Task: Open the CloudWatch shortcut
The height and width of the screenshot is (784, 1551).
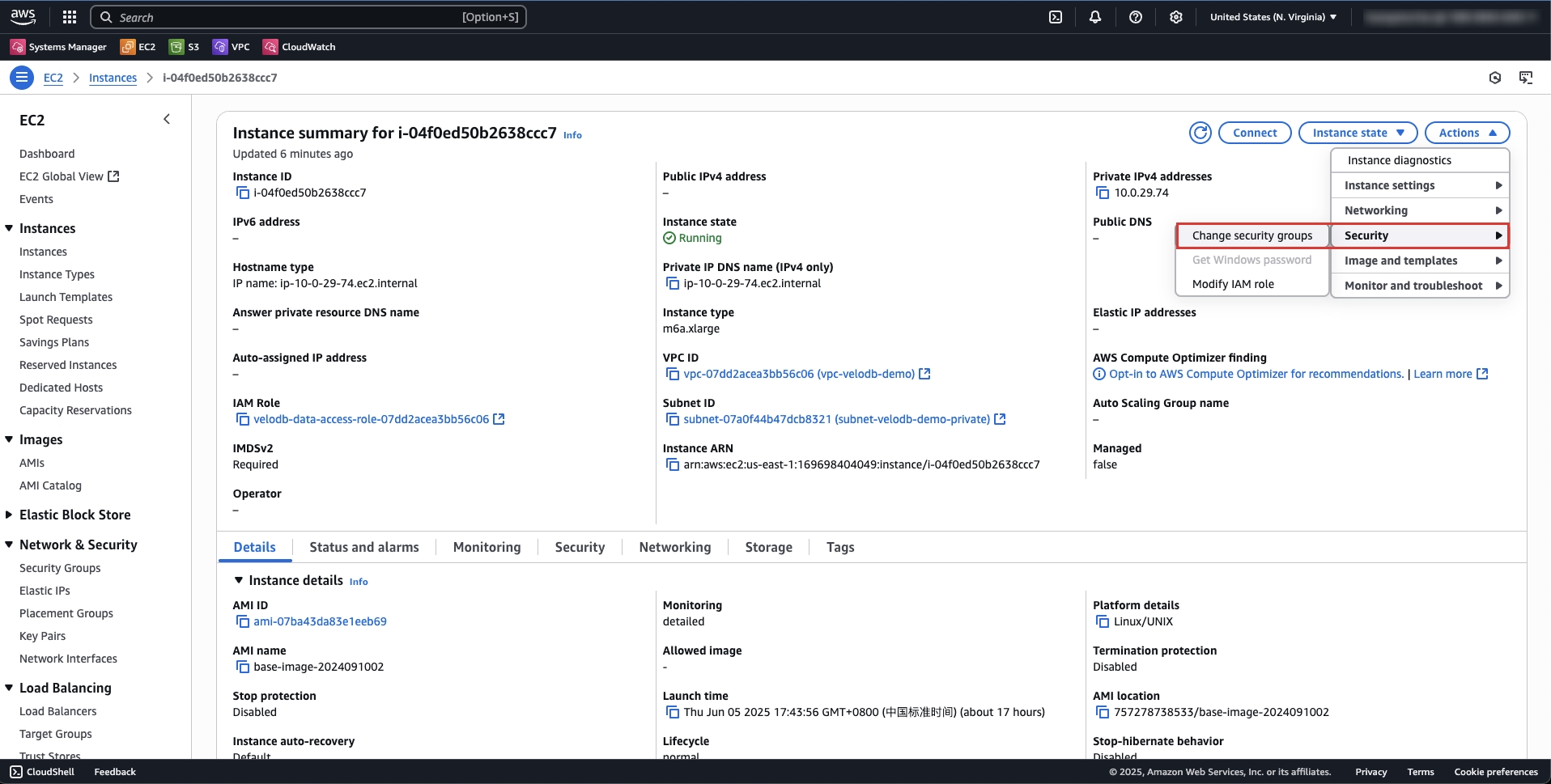Action: (300, 47)
